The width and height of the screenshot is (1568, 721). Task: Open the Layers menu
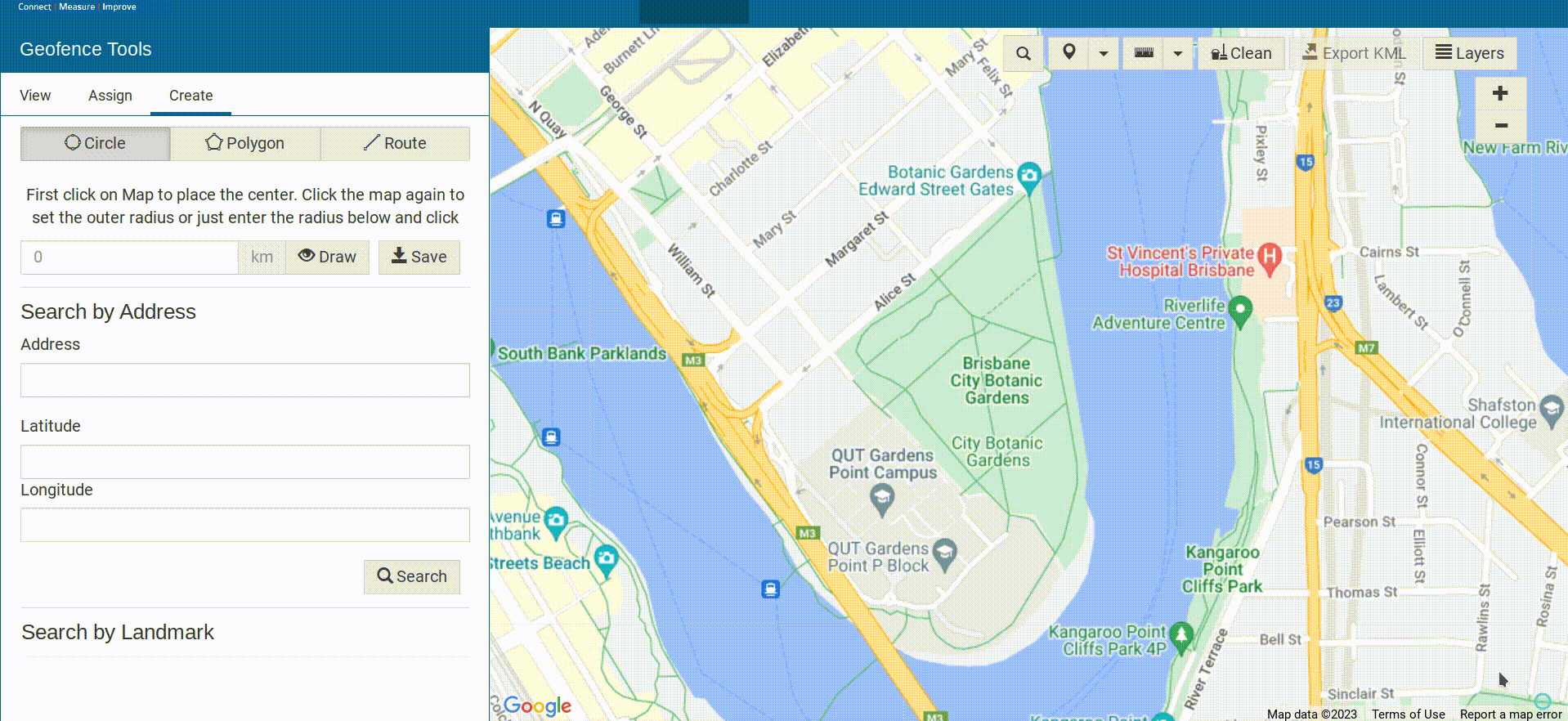point(1469,54)
